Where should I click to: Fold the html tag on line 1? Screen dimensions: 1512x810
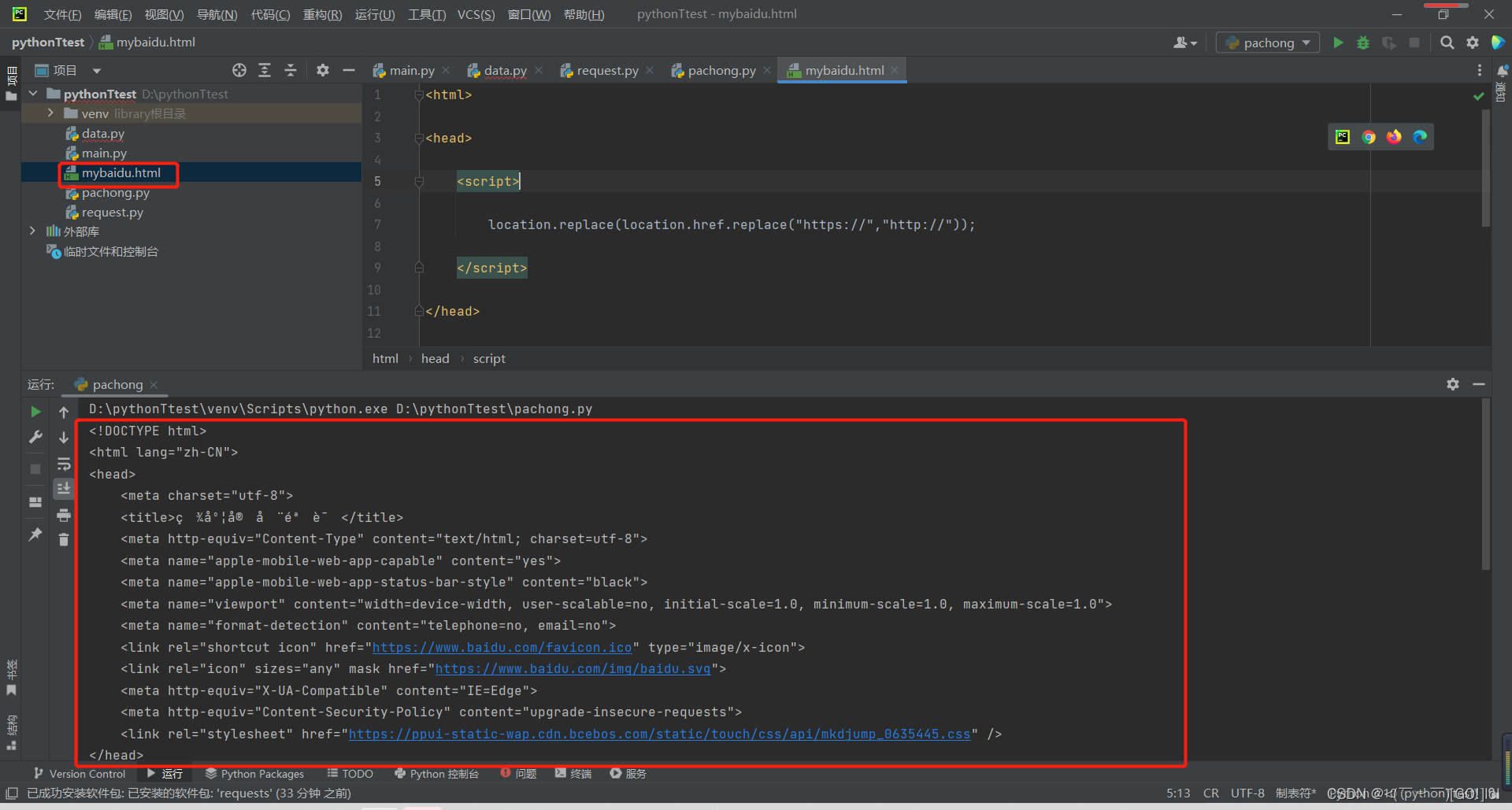419,95
